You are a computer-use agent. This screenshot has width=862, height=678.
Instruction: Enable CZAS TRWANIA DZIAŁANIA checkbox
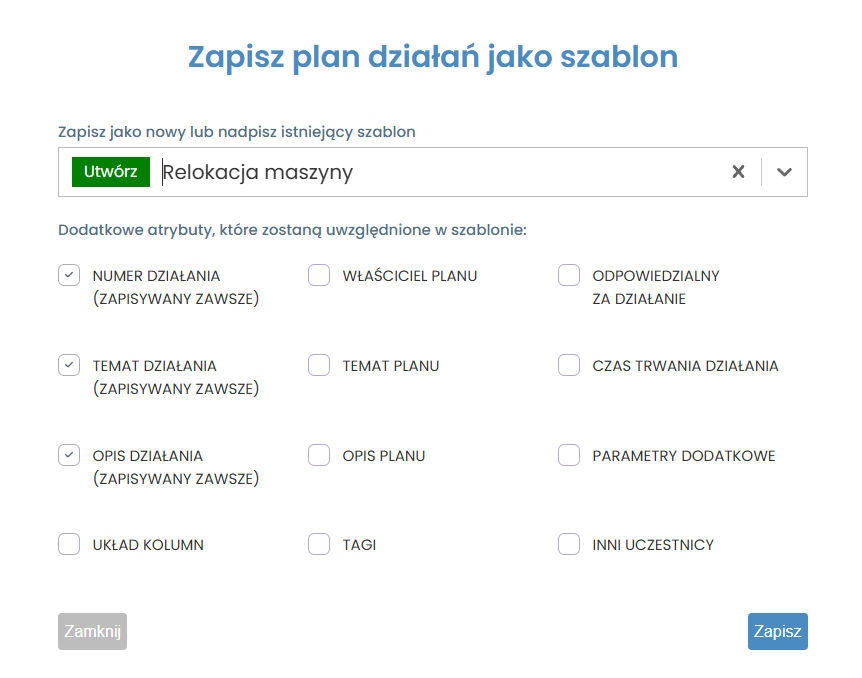(x=569, y=366)
